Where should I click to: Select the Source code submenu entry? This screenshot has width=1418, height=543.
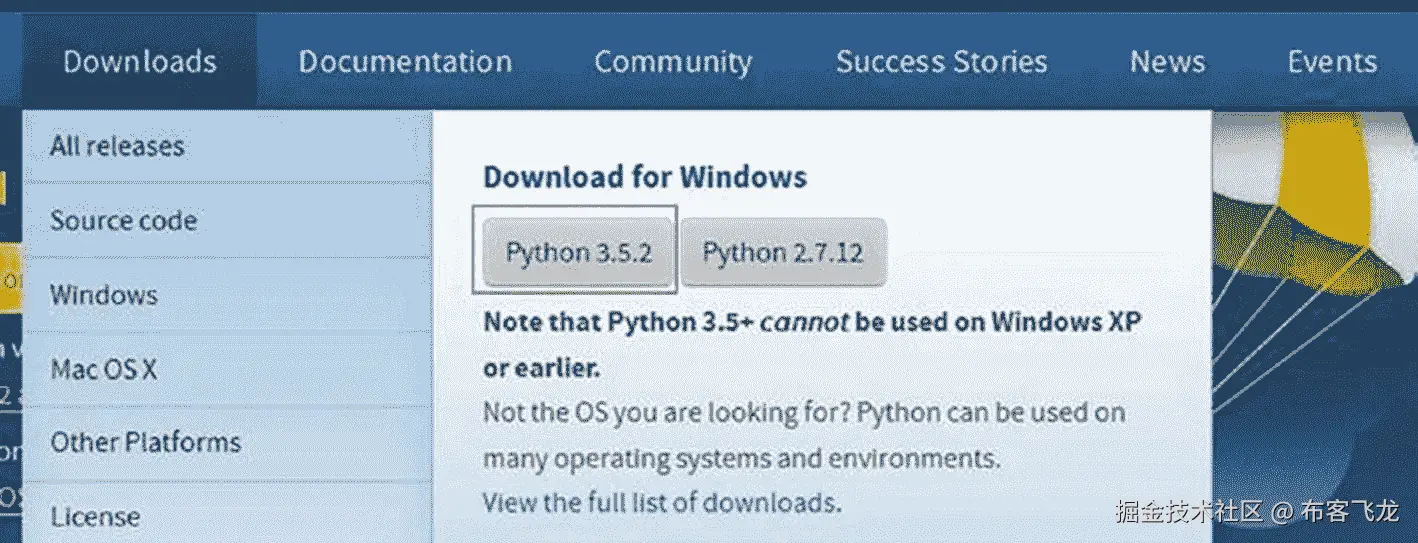(x=123, y=220)
